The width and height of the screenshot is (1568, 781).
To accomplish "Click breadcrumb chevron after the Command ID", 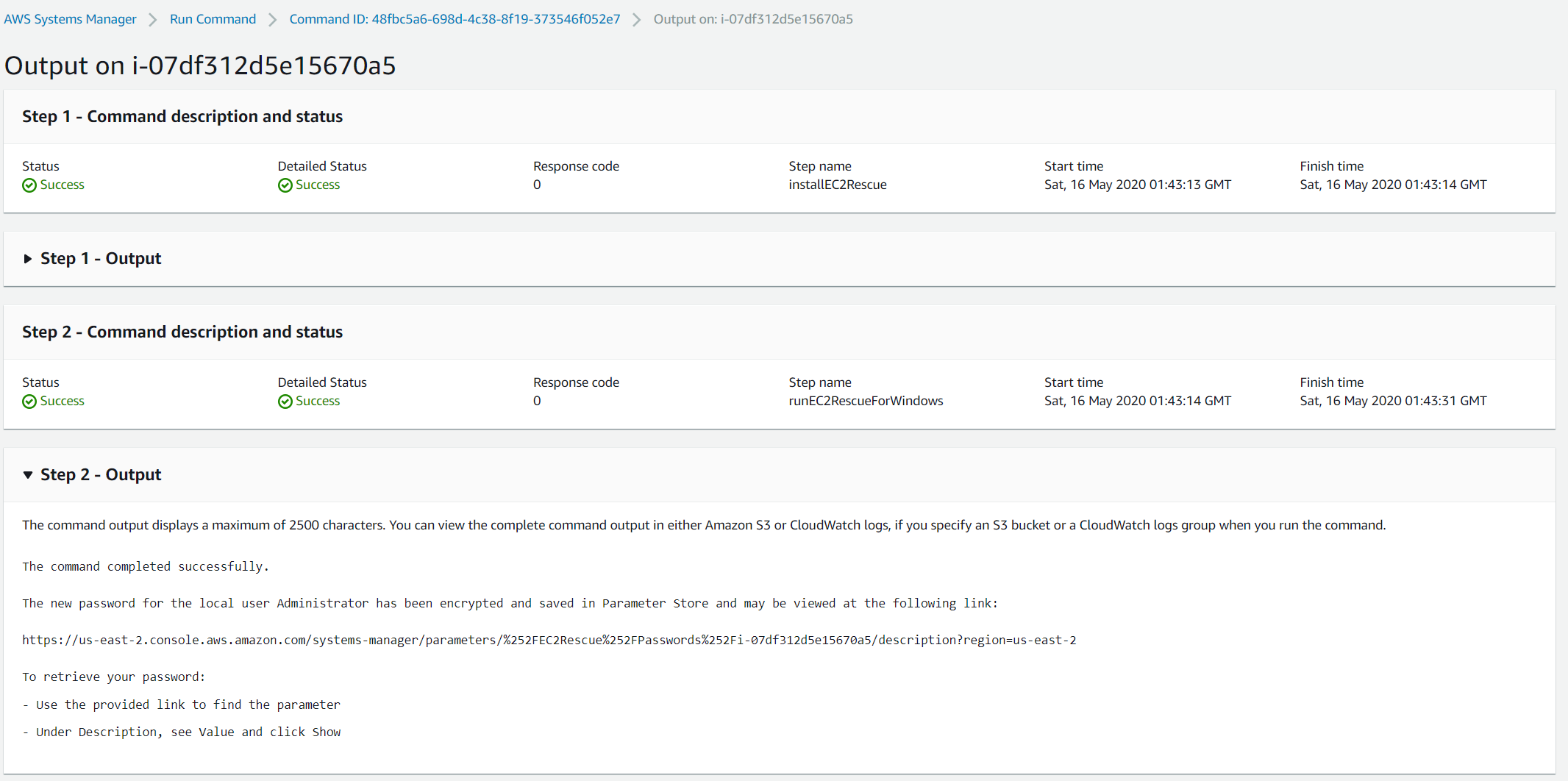I will point(637,20).
